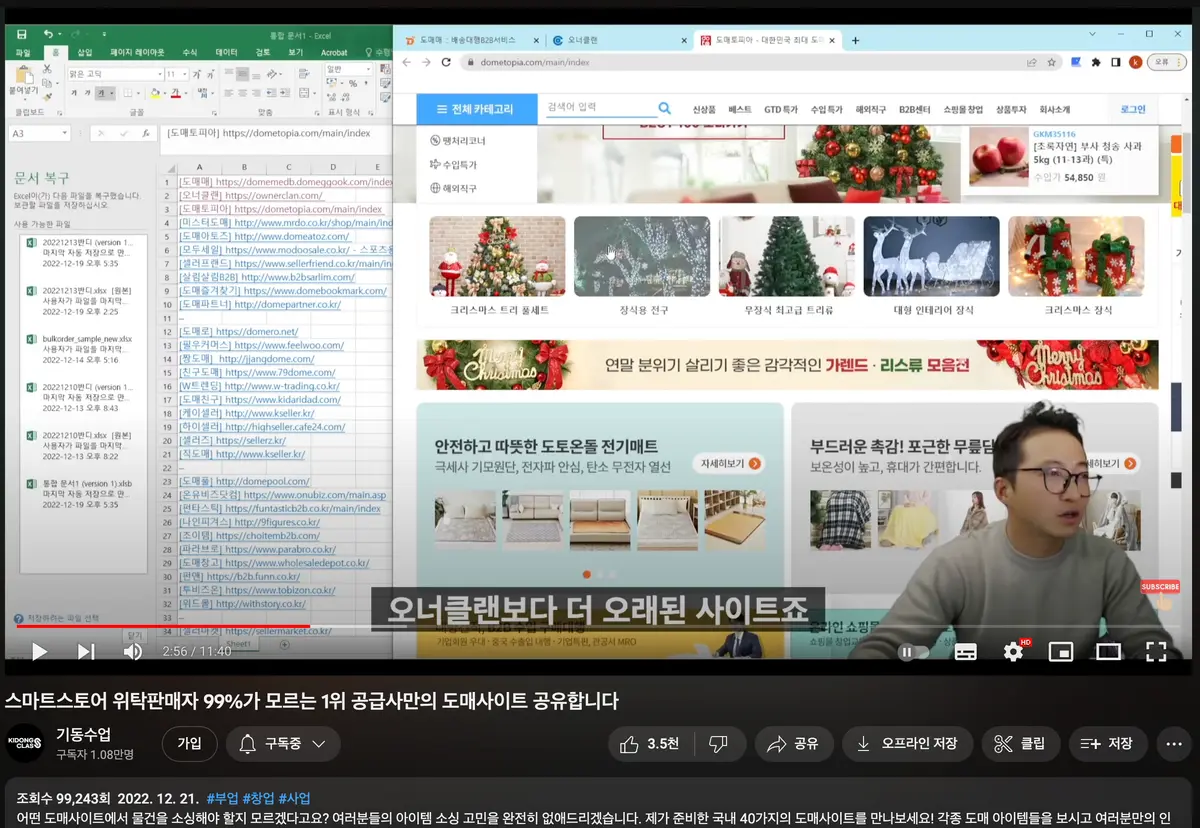Screen dimensions: 1200x828
Task: Open the font size 11 dropdown
Action: 185,74
